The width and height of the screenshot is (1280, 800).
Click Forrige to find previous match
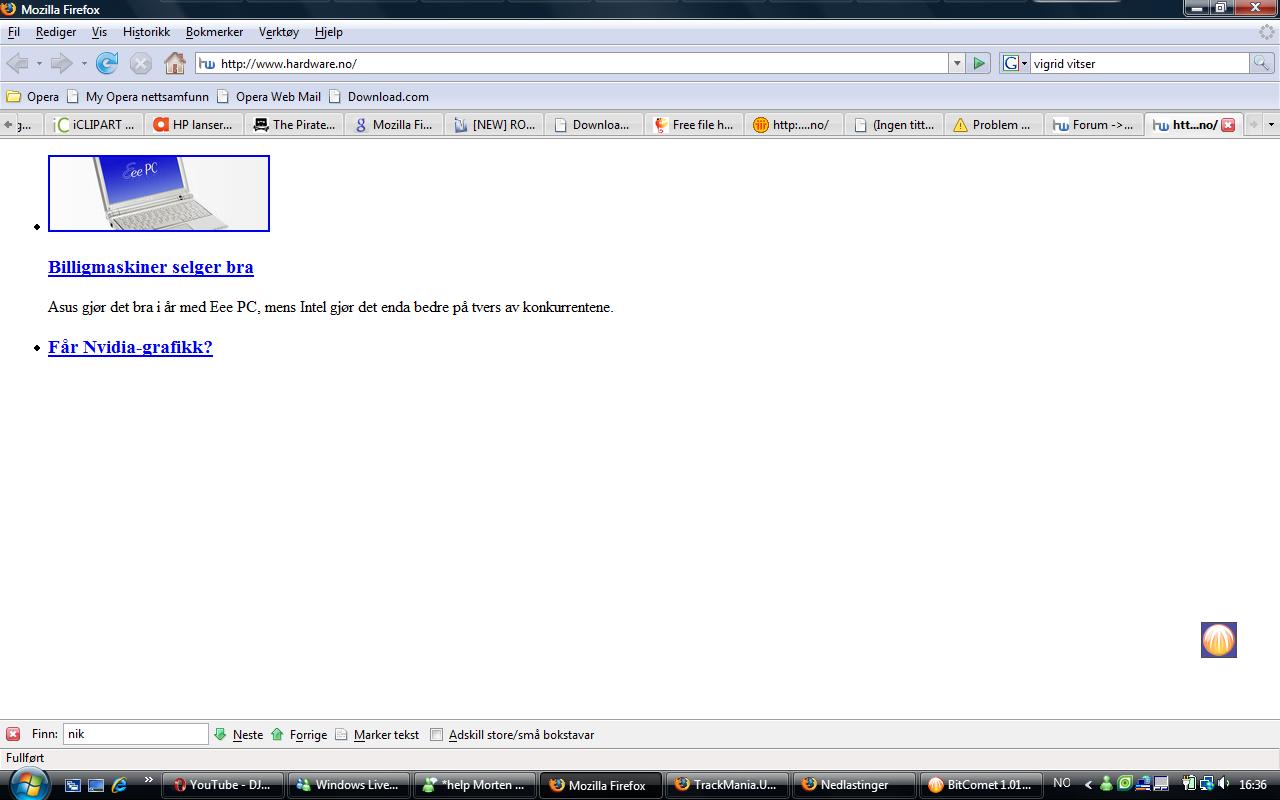299,734
